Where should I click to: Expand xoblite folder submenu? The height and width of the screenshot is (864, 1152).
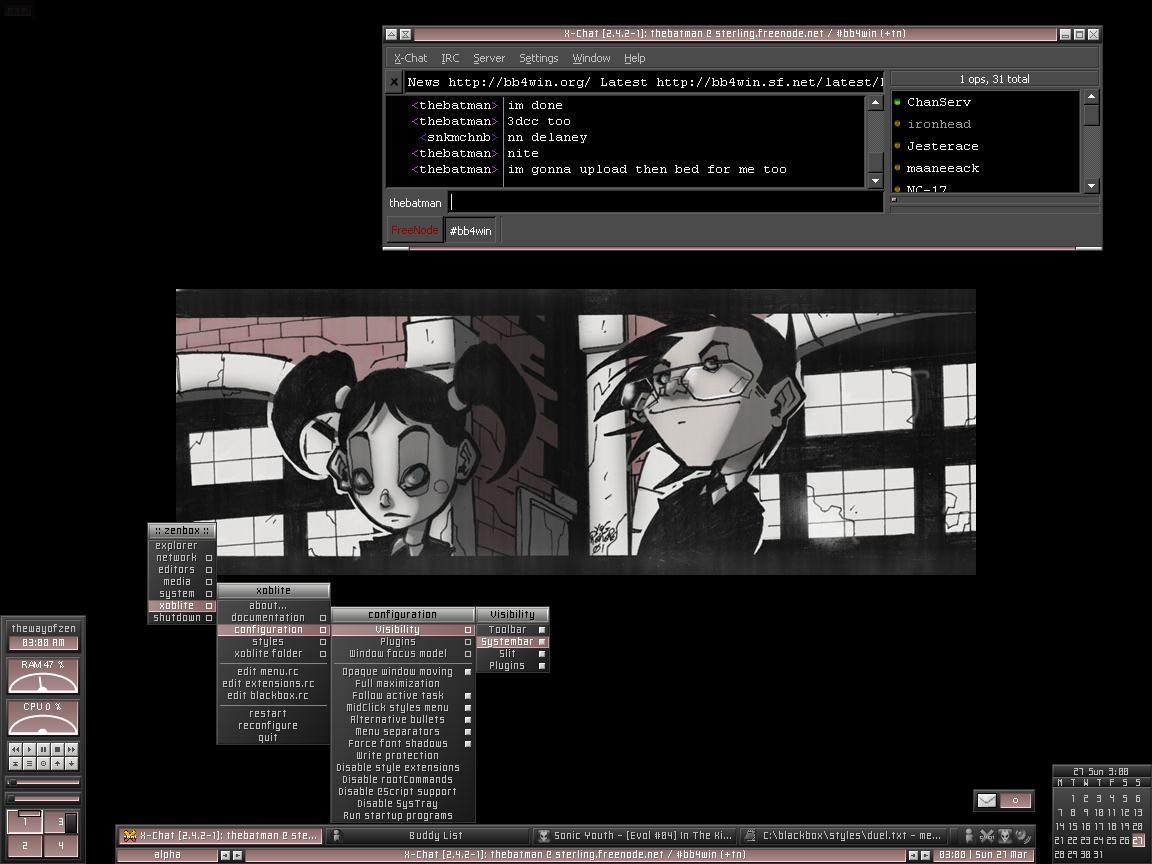pos(273,654)
